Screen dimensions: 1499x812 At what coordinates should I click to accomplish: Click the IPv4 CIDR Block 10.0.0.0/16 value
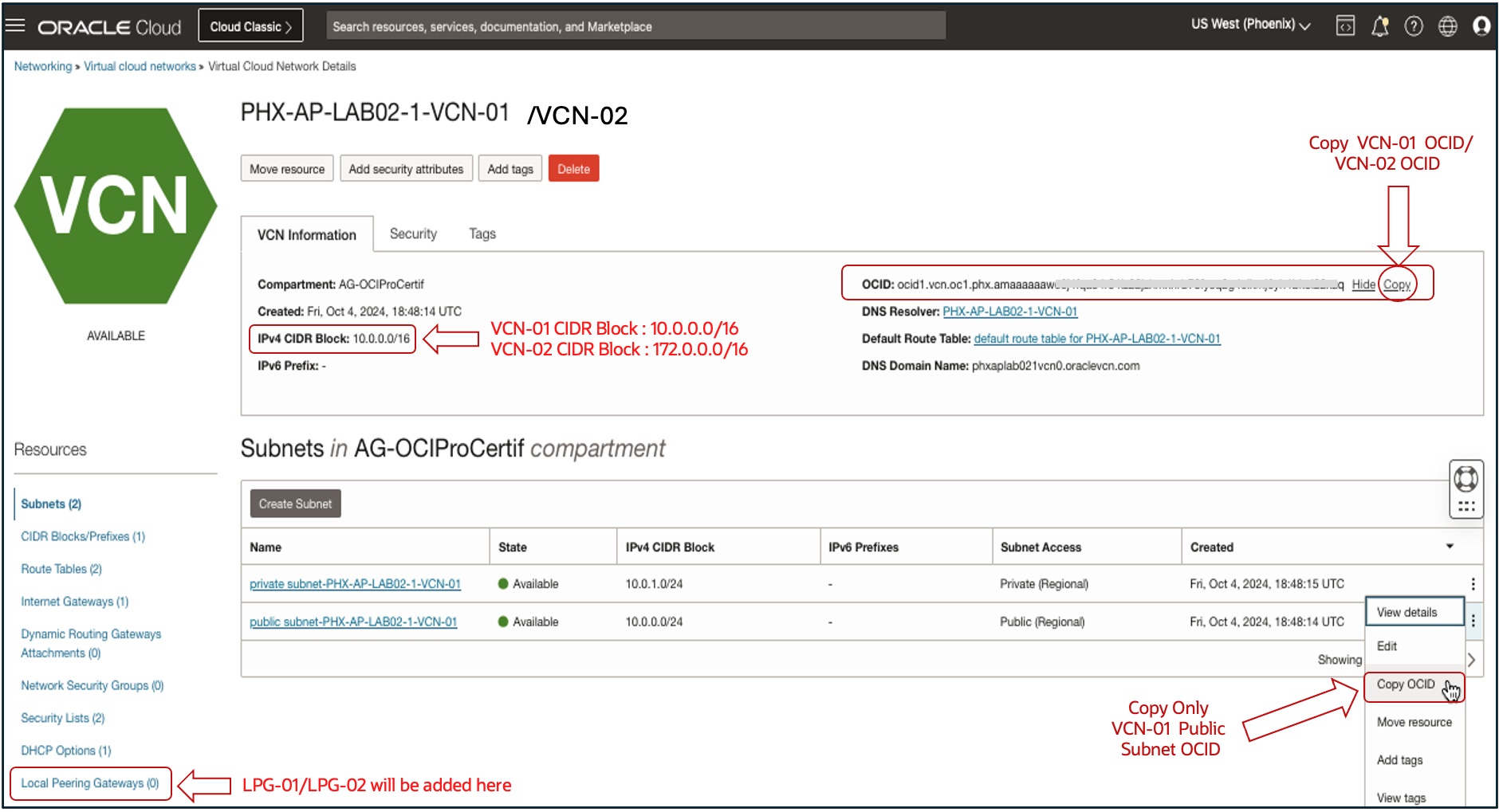tap(381, 339)
